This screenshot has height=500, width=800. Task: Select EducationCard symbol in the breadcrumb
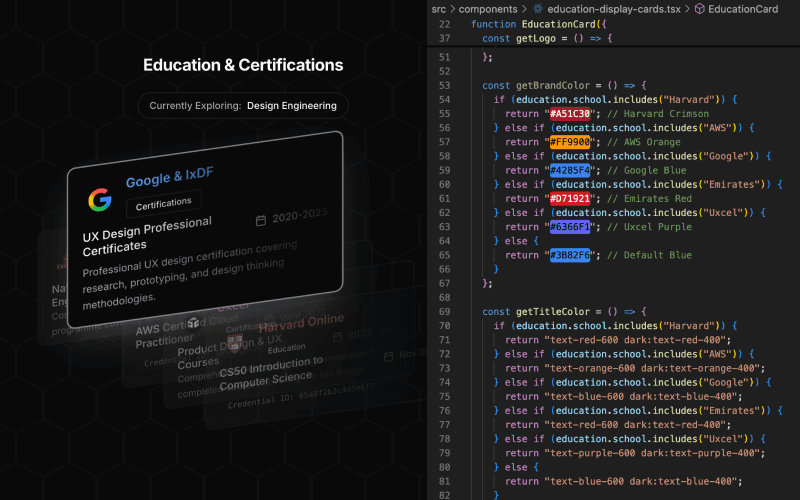tap(743, 9)
